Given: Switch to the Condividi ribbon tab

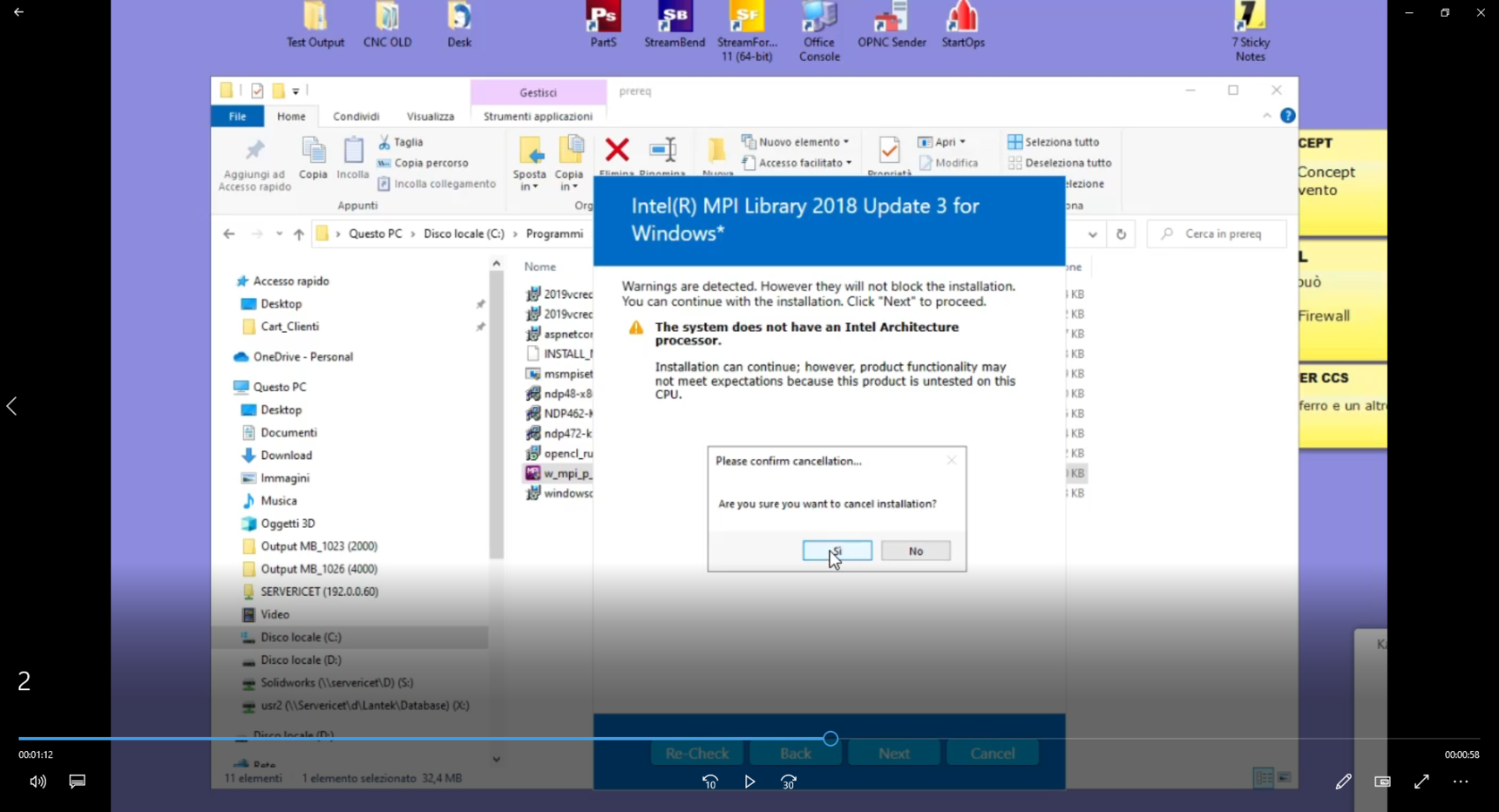Looking at the screenshot, I should pos(356,116).
